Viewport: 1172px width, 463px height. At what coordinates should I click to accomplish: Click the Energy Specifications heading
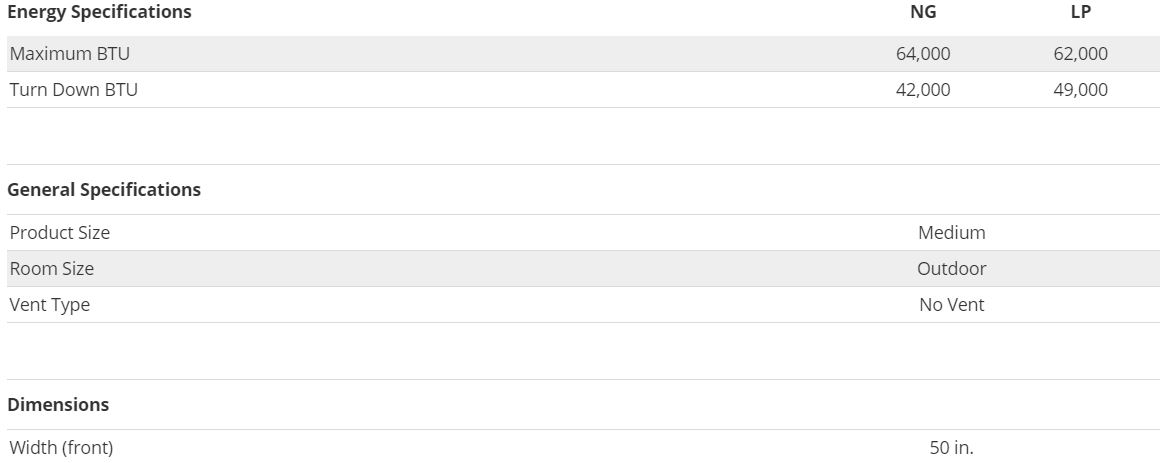pyautogui.click(x=99, y=13)
